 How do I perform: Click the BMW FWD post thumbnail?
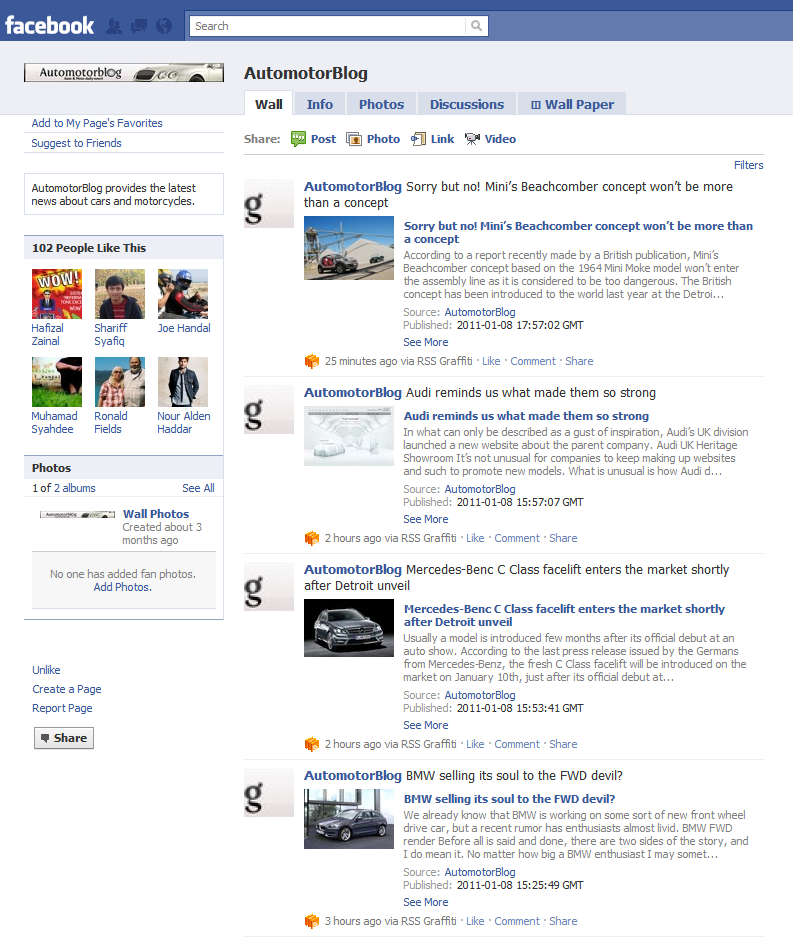[349, 819]
